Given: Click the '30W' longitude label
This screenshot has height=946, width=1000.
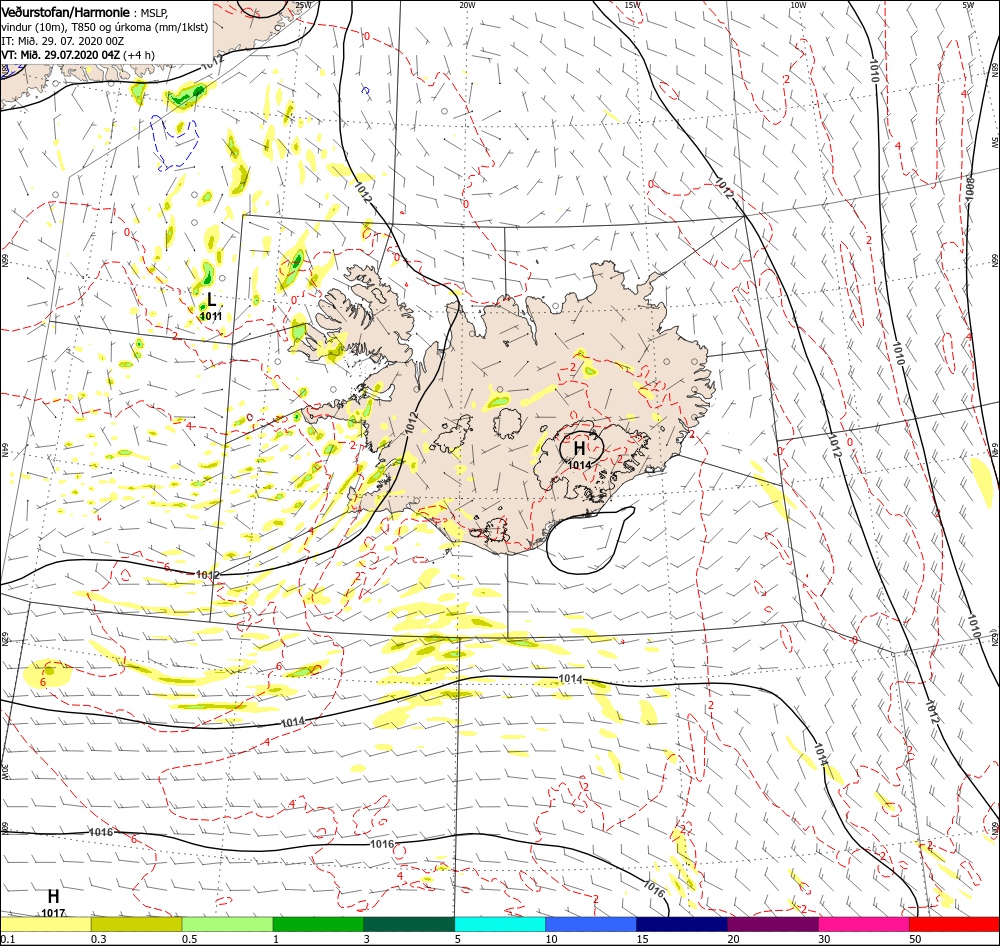Looking at the screenshot, I should click(4, 772).
